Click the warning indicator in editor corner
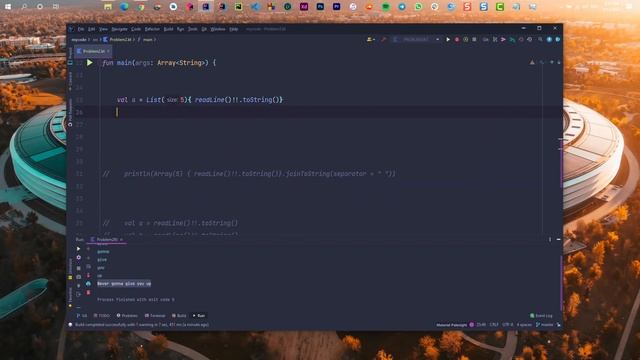 pyautogui.click(x=532, y=62)
